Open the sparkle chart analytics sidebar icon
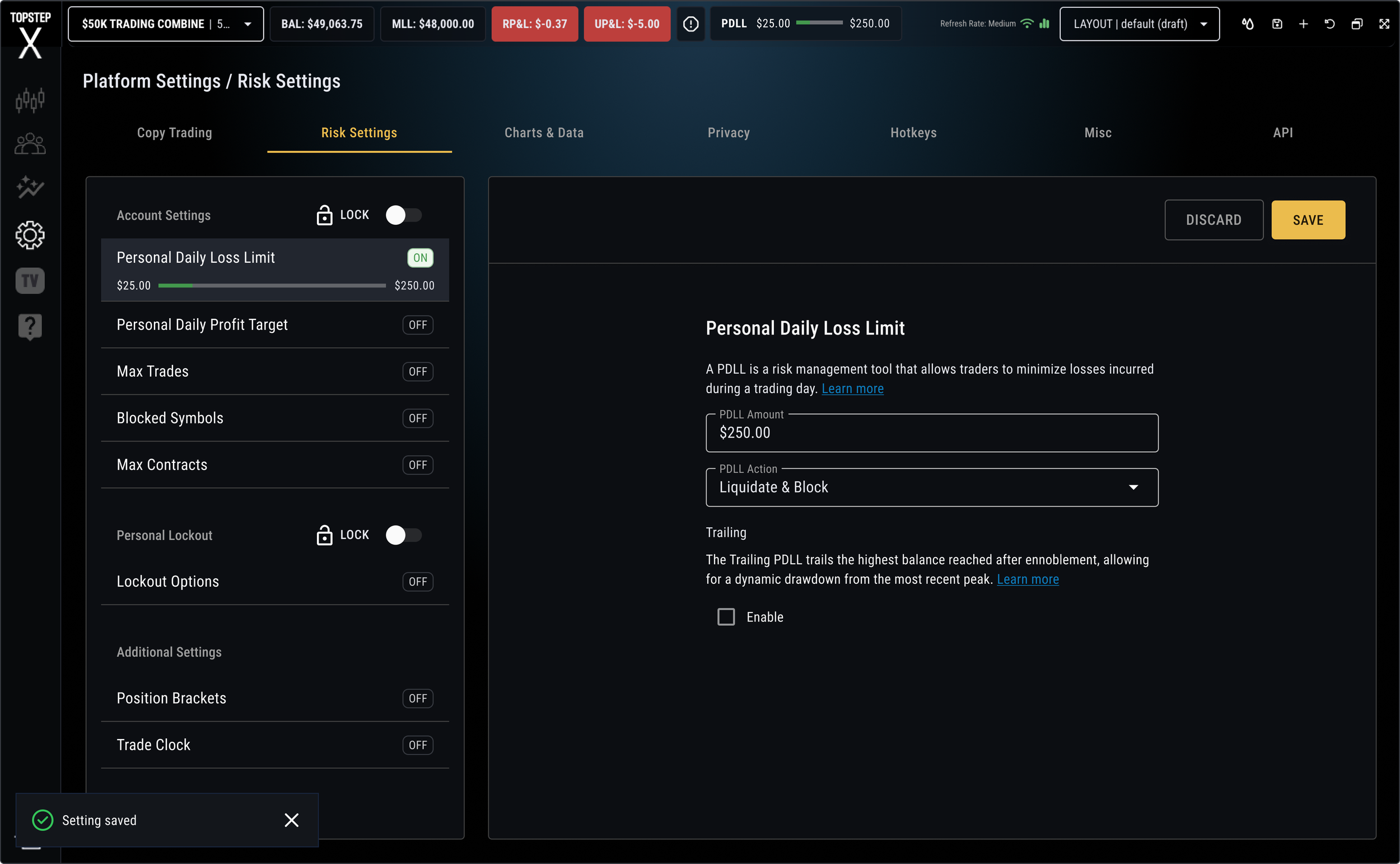 pos(30,187)
